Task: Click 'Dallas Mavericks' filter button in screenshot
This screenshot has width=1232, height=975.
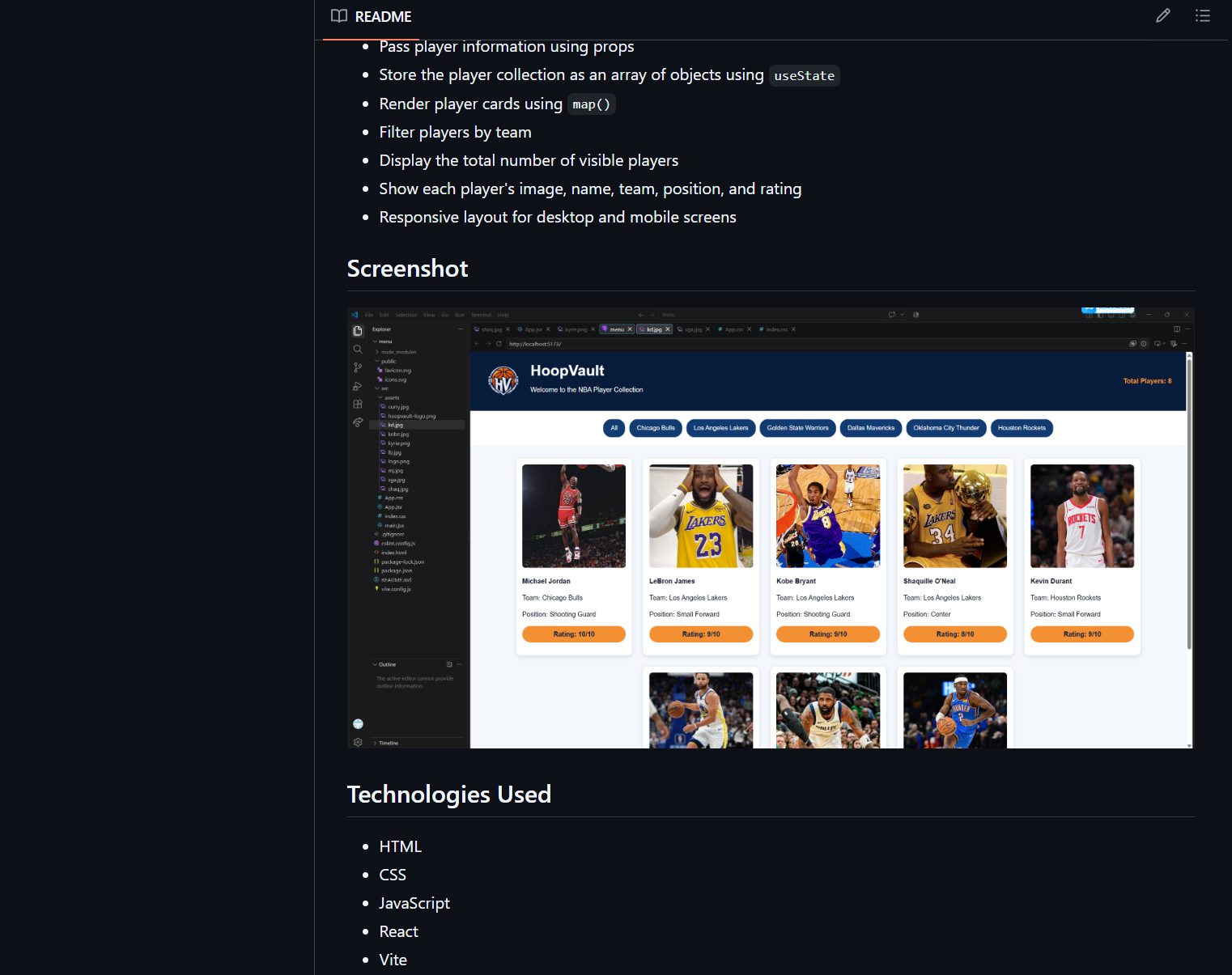Action: pyautogui.click(x=871, y=428)
